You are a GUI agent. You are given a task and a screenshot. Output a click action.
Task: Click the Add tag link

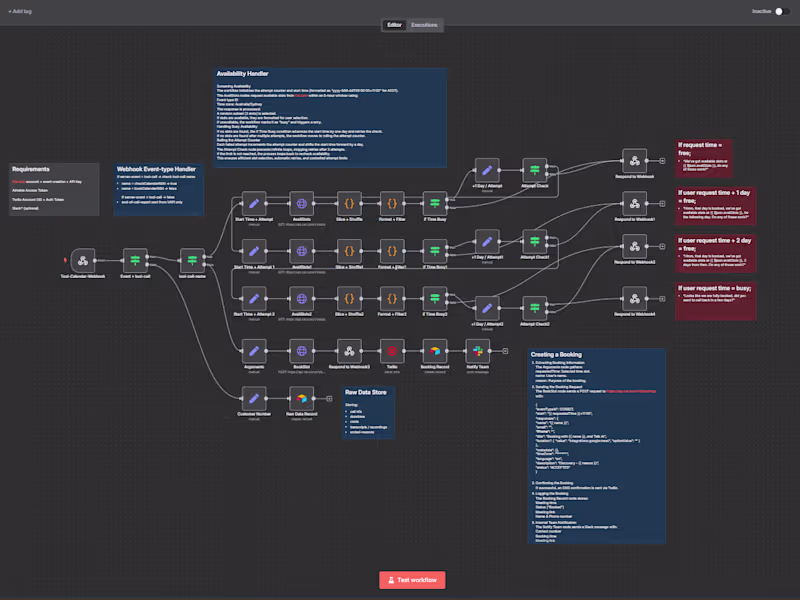18,12
